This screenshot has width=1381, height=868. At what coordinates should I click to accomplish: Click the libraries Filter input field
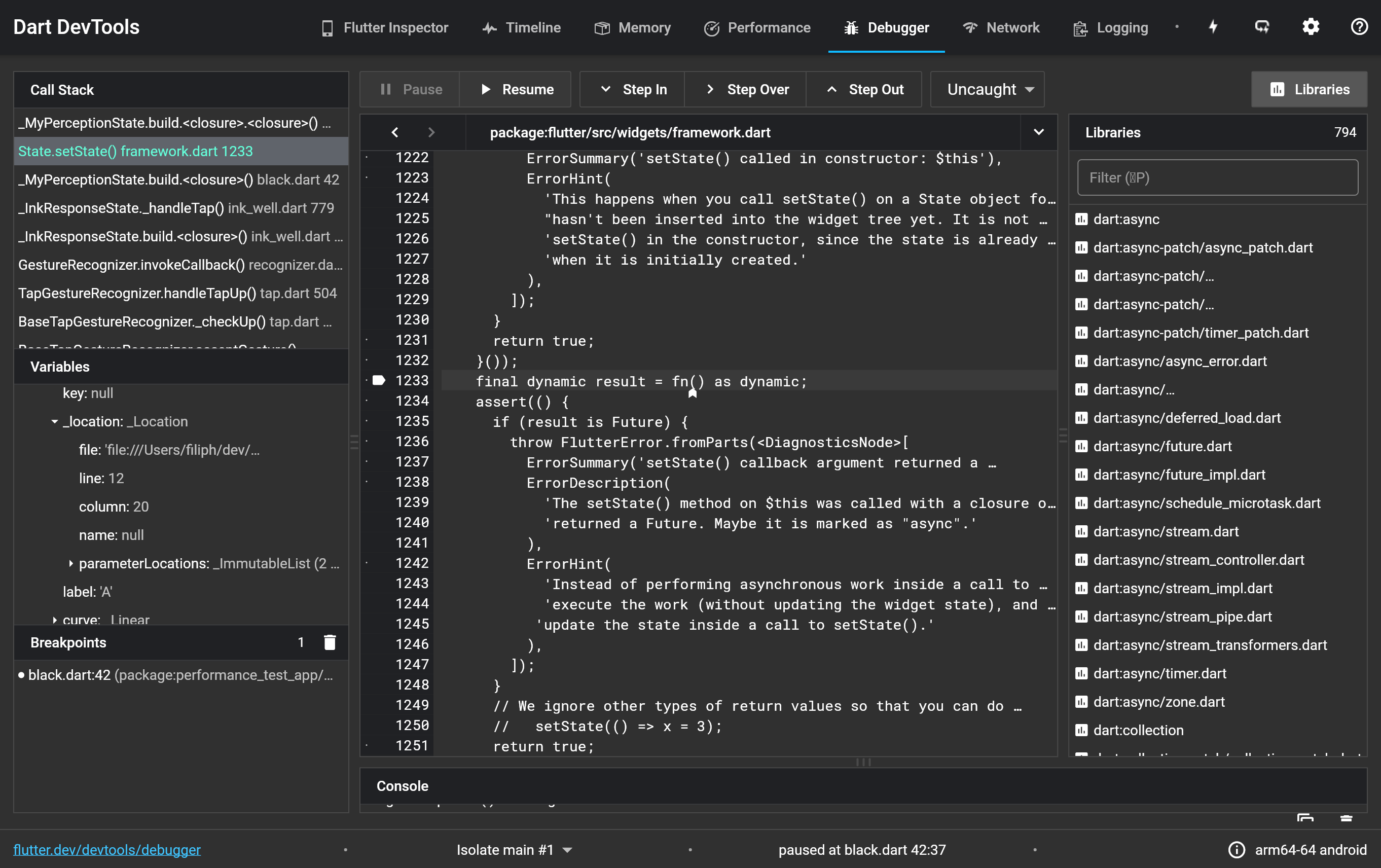click(x=1218, y=178)
